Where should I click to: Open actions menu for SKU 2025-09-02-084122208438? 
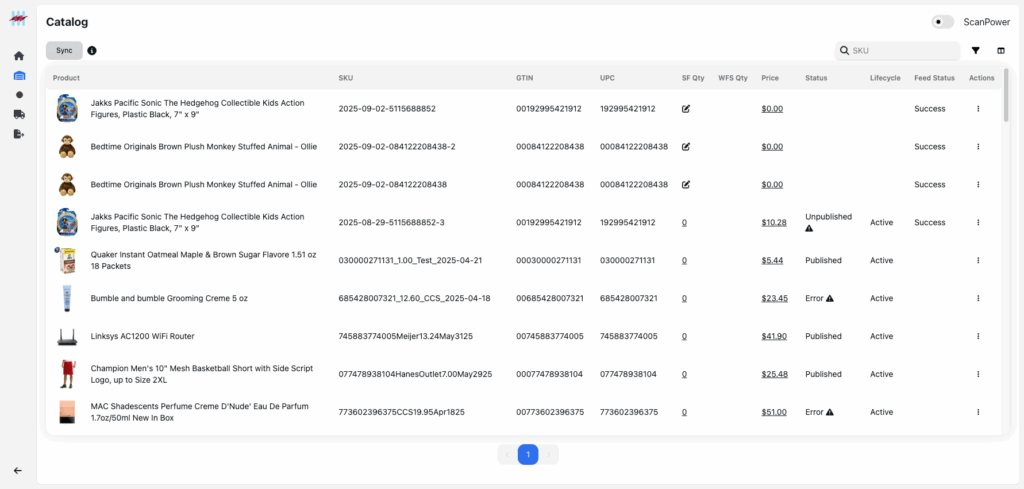[978, 184]
